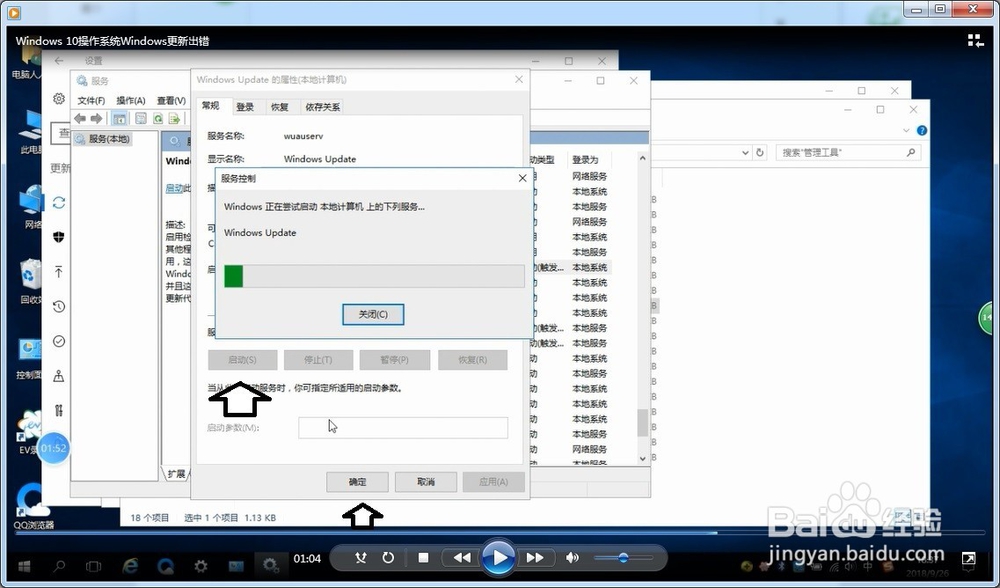Image resolution: width=1000 pixels, height=588 pixels.
Task: Mute the player volume
Action: (572, 558)
